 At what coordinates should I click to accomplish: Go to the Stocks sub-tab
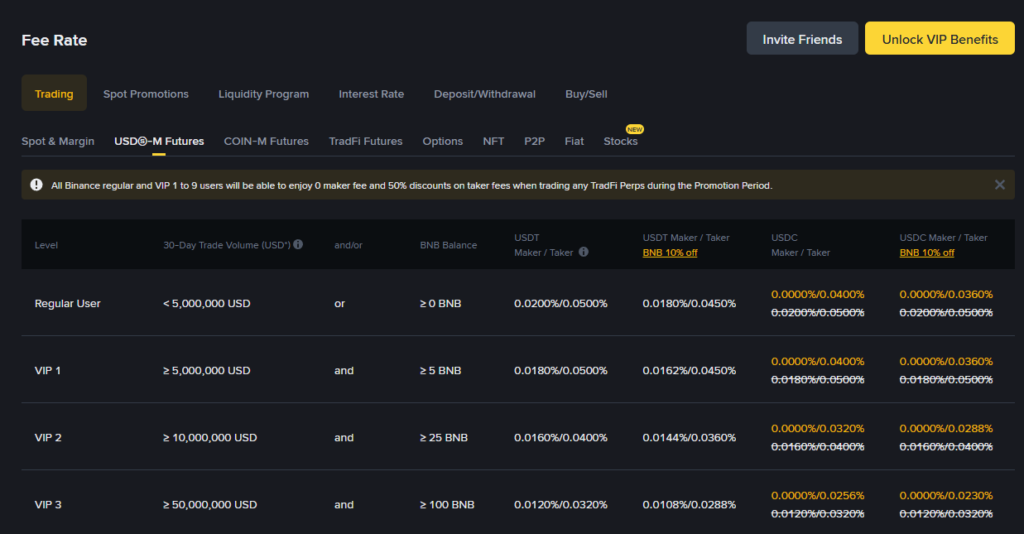(x=620, y=141)
